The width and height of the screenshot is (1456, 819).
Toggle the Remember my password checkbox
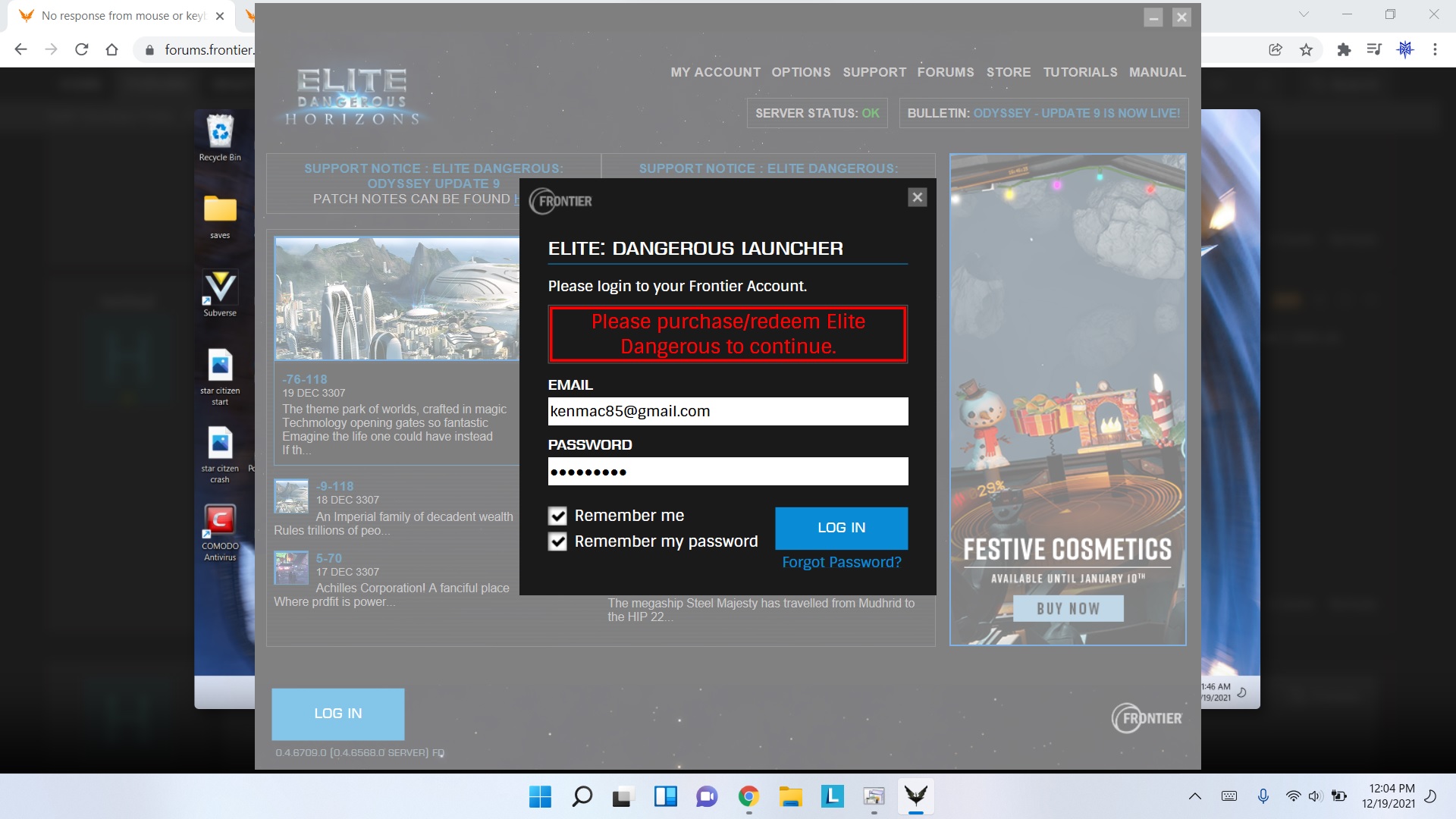557,542
